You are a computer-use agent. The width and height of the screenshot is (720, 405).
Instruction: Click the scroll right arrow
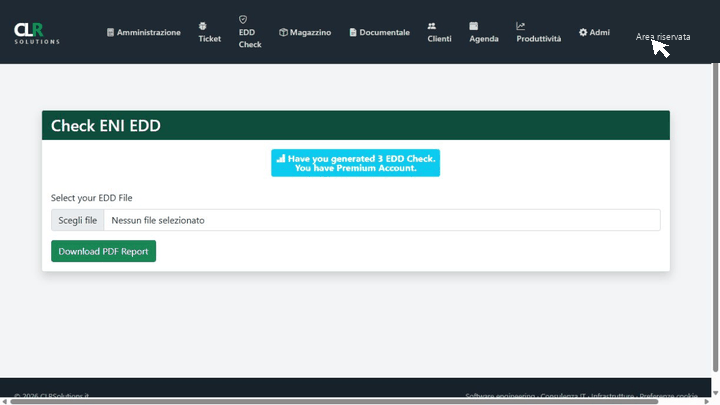pos(707,401)
